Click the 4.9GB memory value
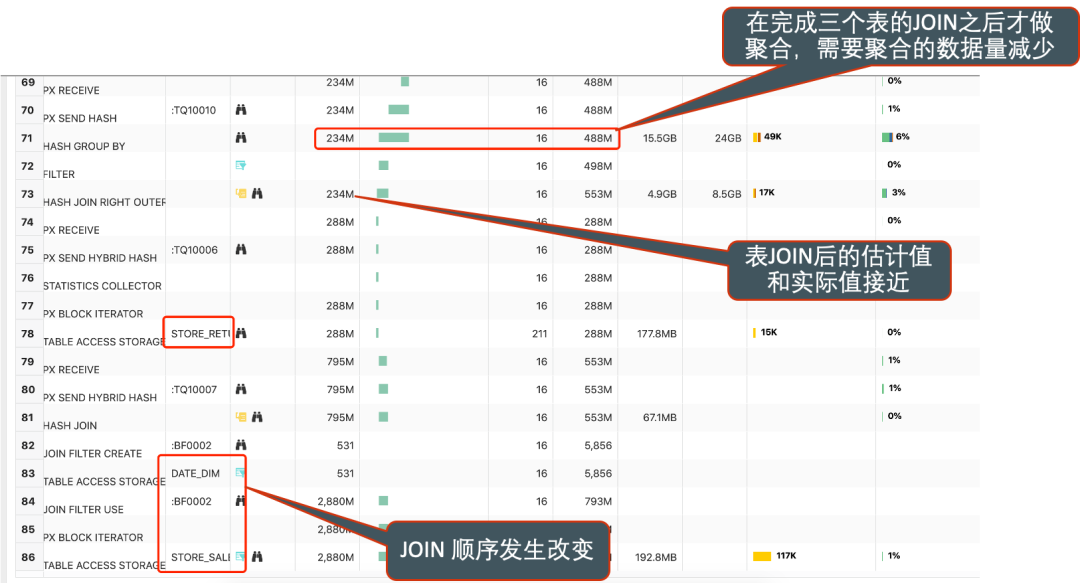Image resolution: width=1080 pixels, height=583 pixels. (x=662, y=194)
